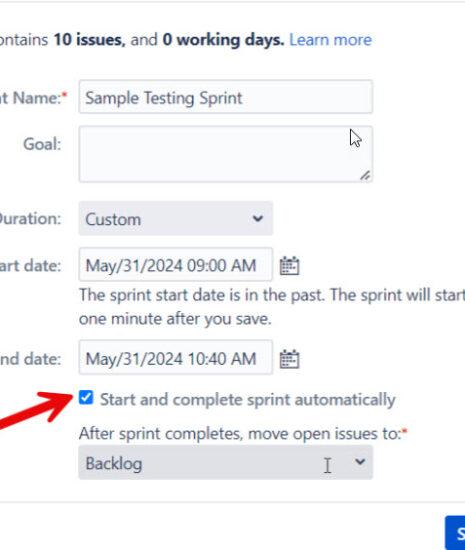
Task: Click the Start date field May/31/2024 09:00 AM
Action: [x=176, y=264]
